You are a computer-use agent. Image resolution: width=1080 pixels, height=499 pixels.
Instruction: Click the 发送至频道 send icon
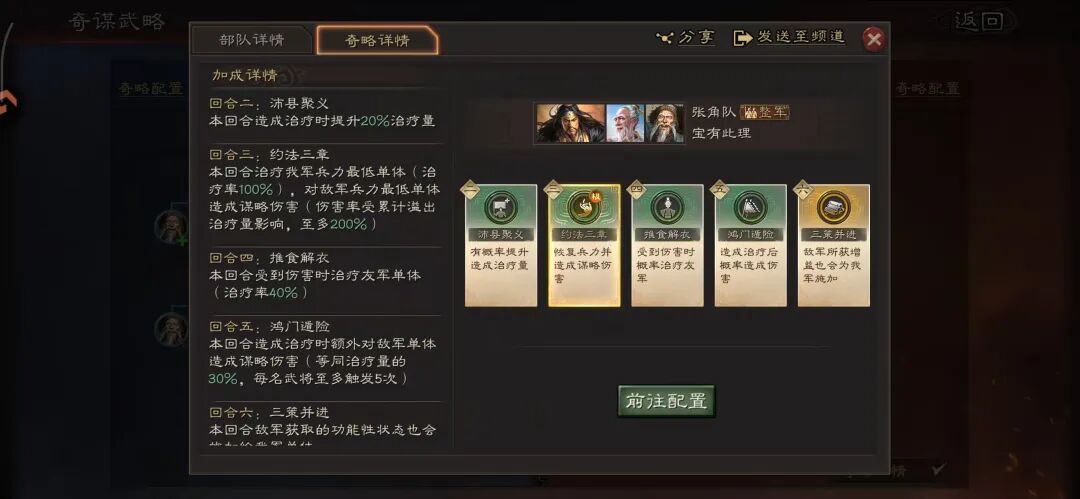coord(742,38)
